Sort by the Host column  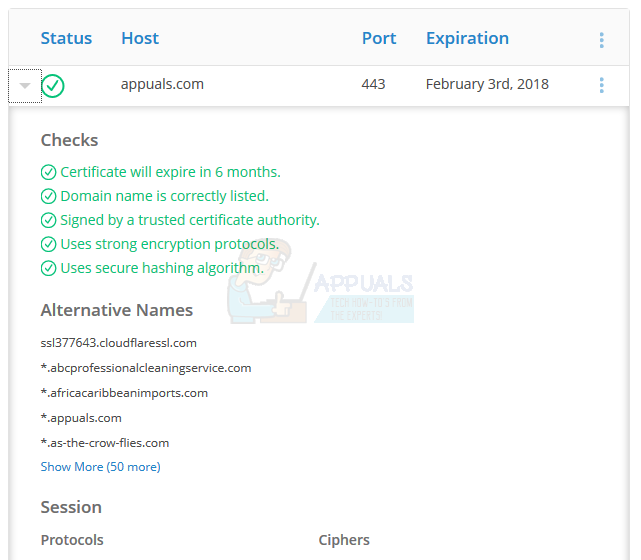click(x=140, y=39)
